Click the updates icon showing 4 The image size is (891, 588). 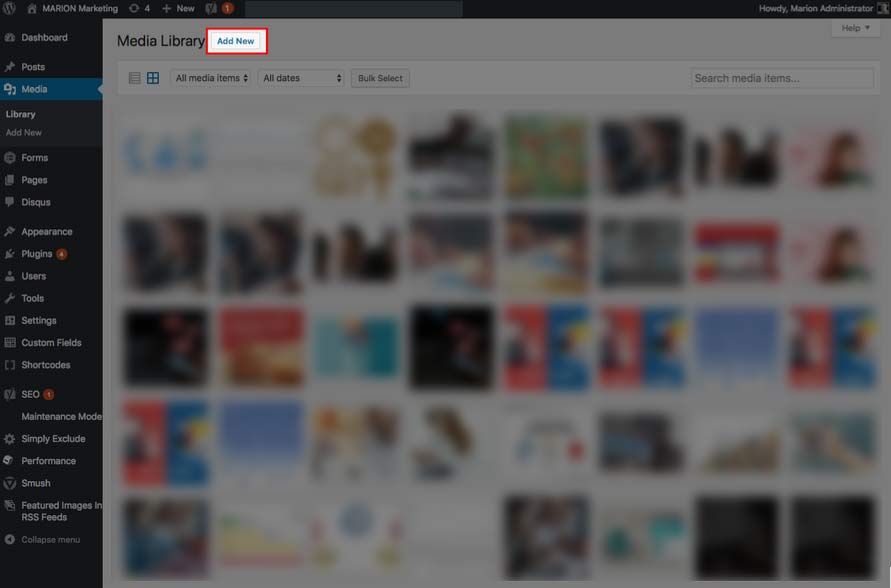coord(135,8)
